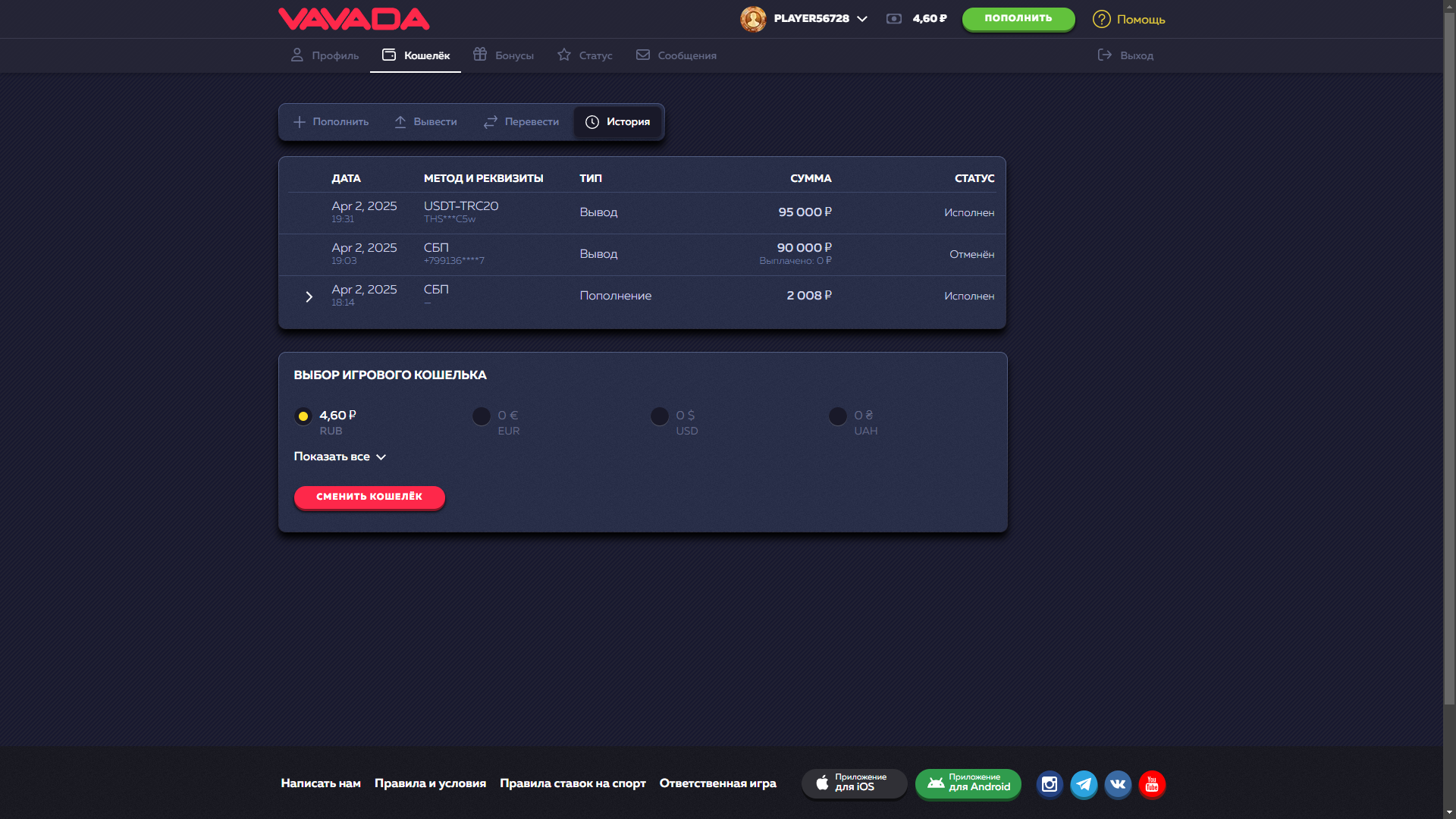Click the header balance 4,60 ₽
This screenshot has height=819, width=1456.
click(x=930, y=19)
